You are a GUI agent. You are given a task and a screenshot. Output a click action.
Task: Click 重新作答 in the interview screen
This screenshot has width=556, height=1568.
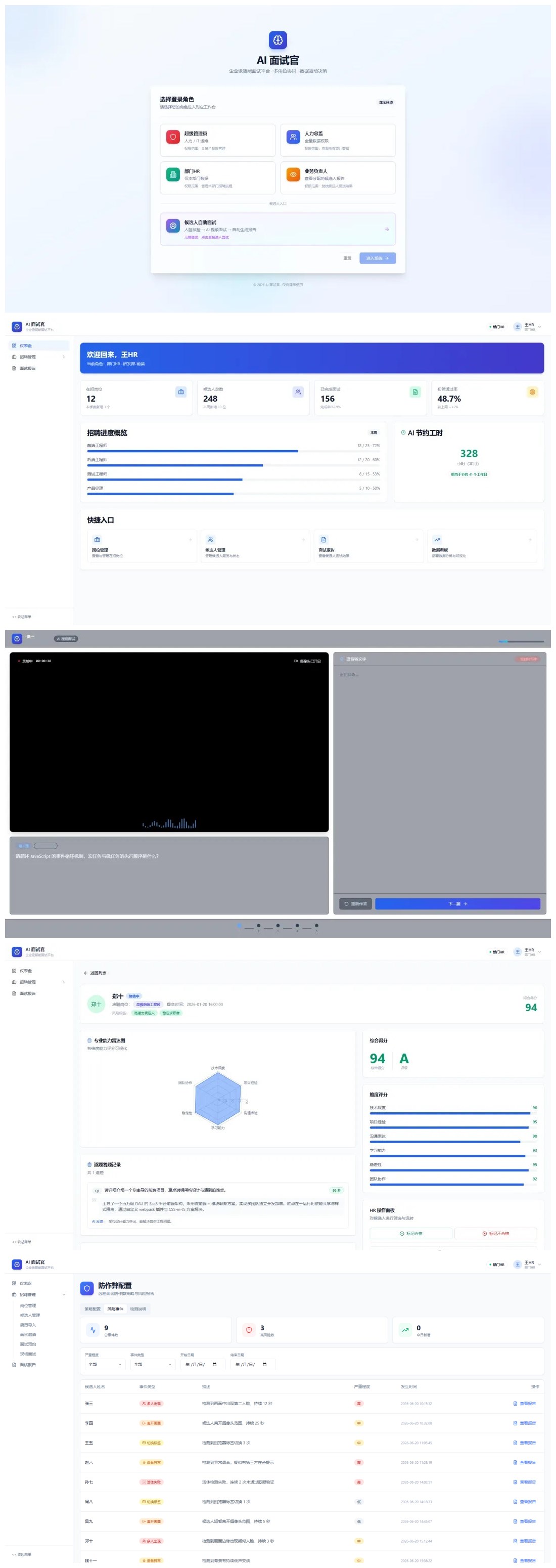coord(355,904)
